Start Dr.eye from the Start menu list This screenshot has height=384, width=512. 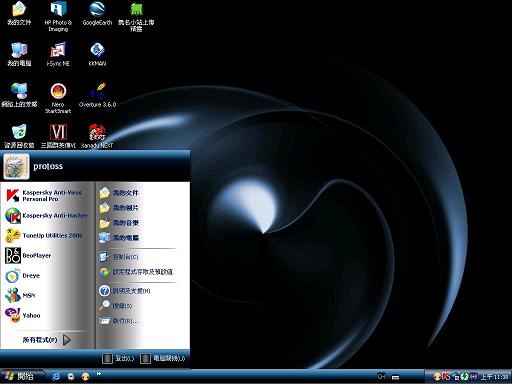tap(23, 276)
